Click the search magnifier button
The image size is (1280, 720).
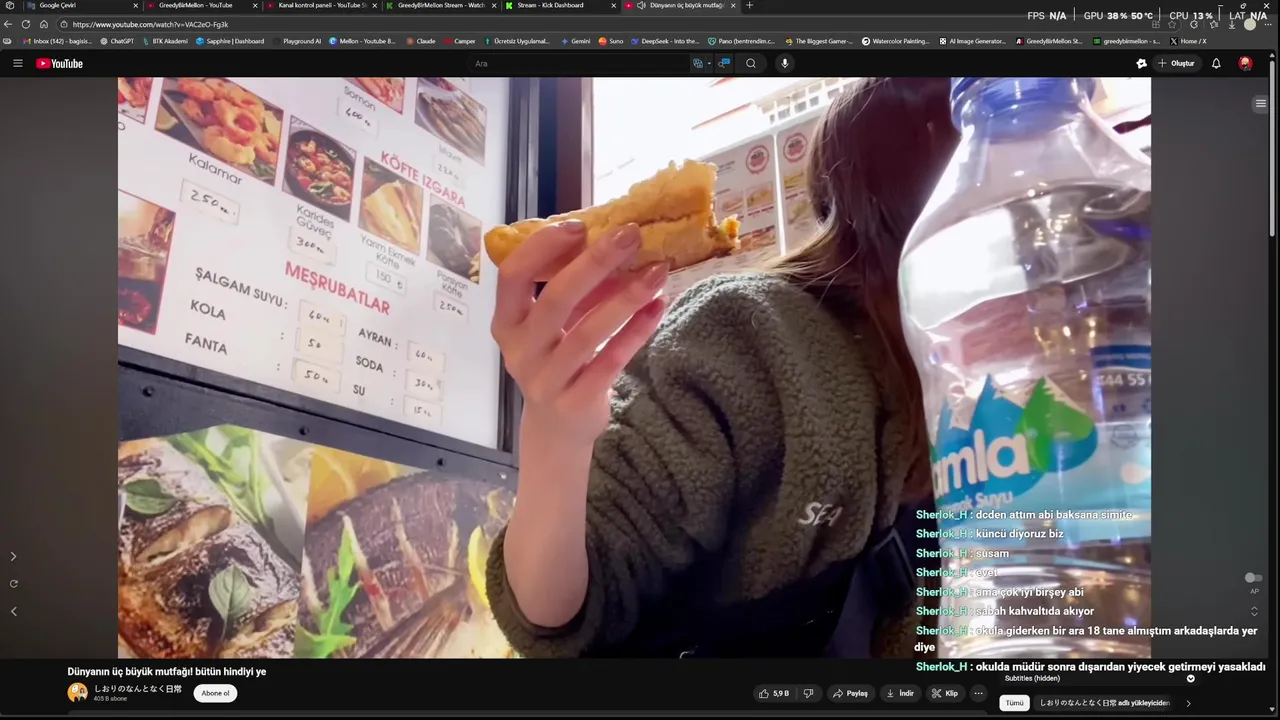750,63
